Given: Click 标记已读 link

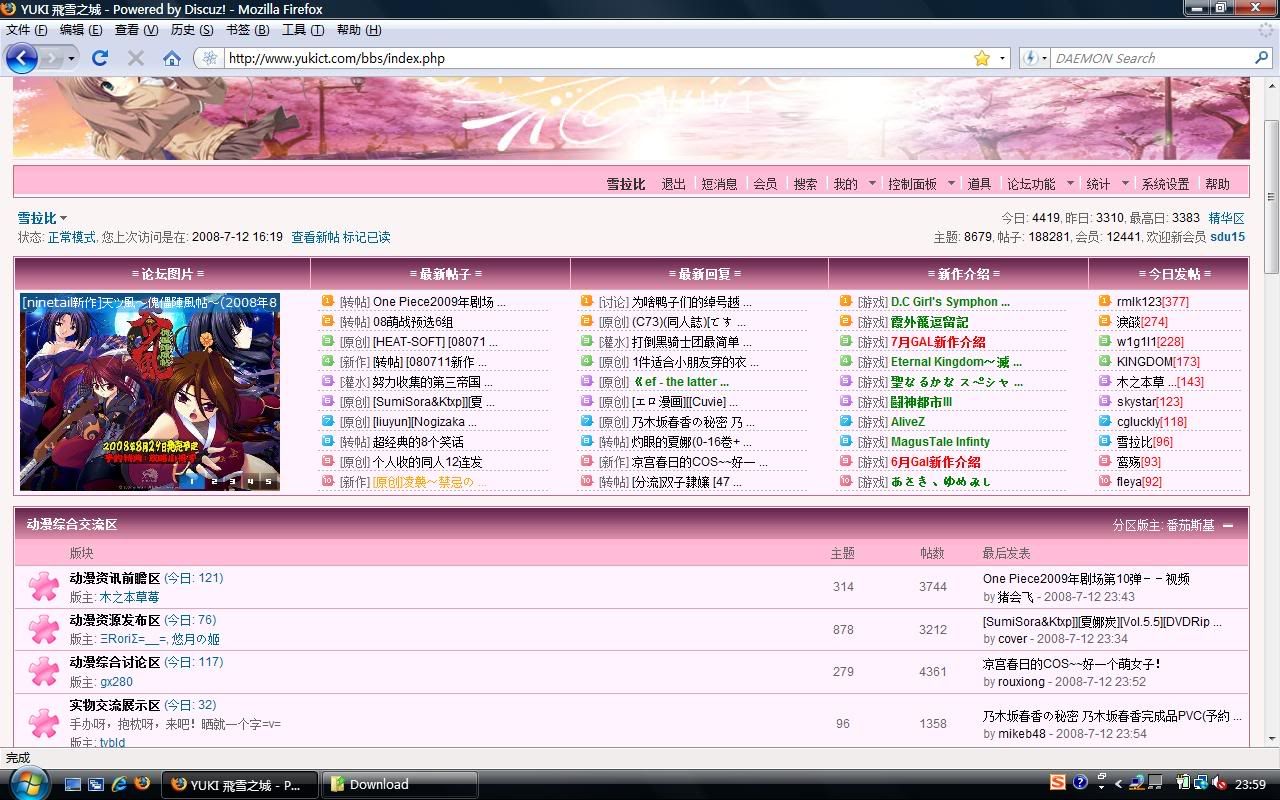Looking at the screenshot, I should point(367,238).
